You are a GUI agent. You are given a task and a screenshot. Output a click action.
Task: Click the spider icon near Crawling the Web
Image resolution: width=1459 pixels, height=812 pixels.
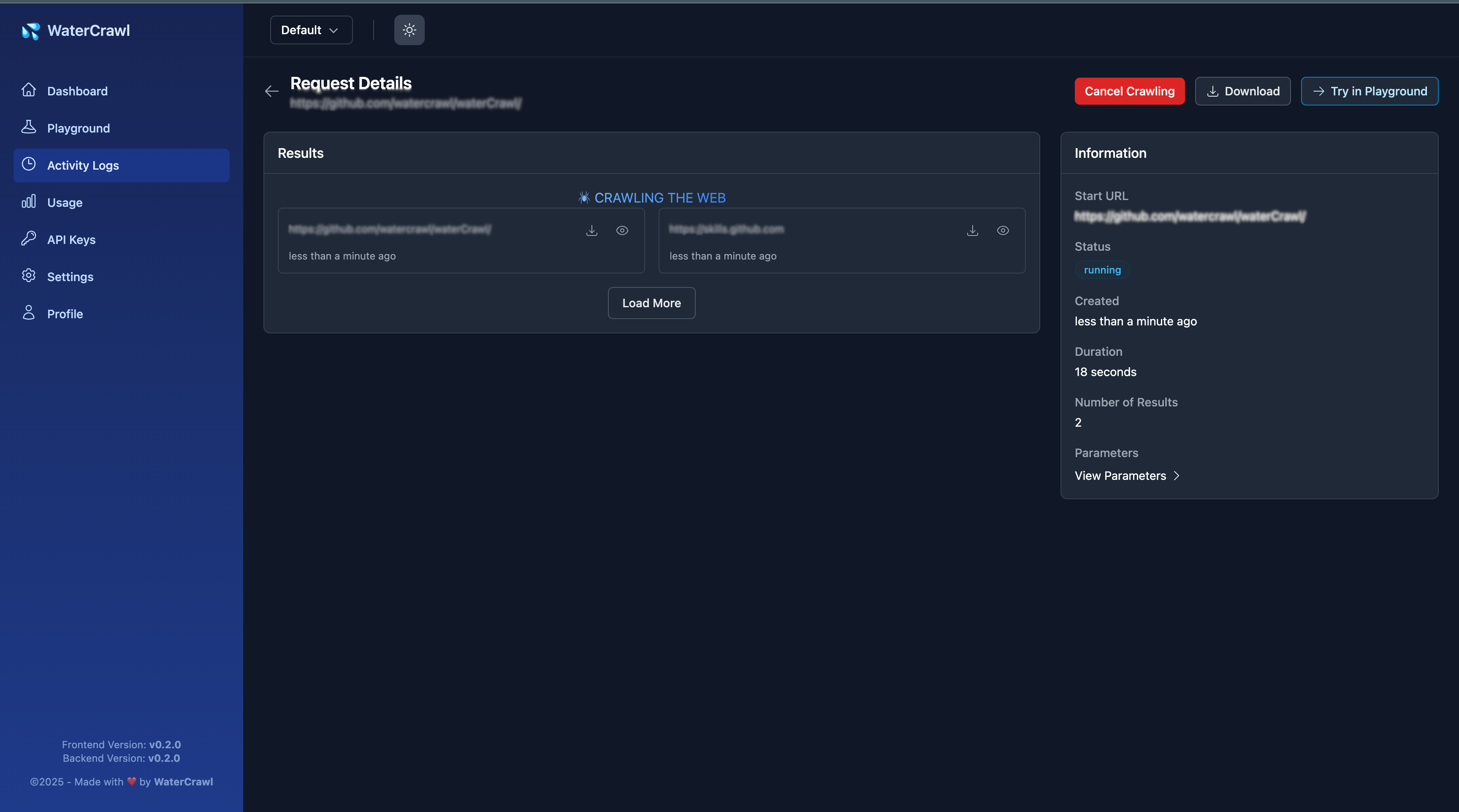tap(584, 198)
